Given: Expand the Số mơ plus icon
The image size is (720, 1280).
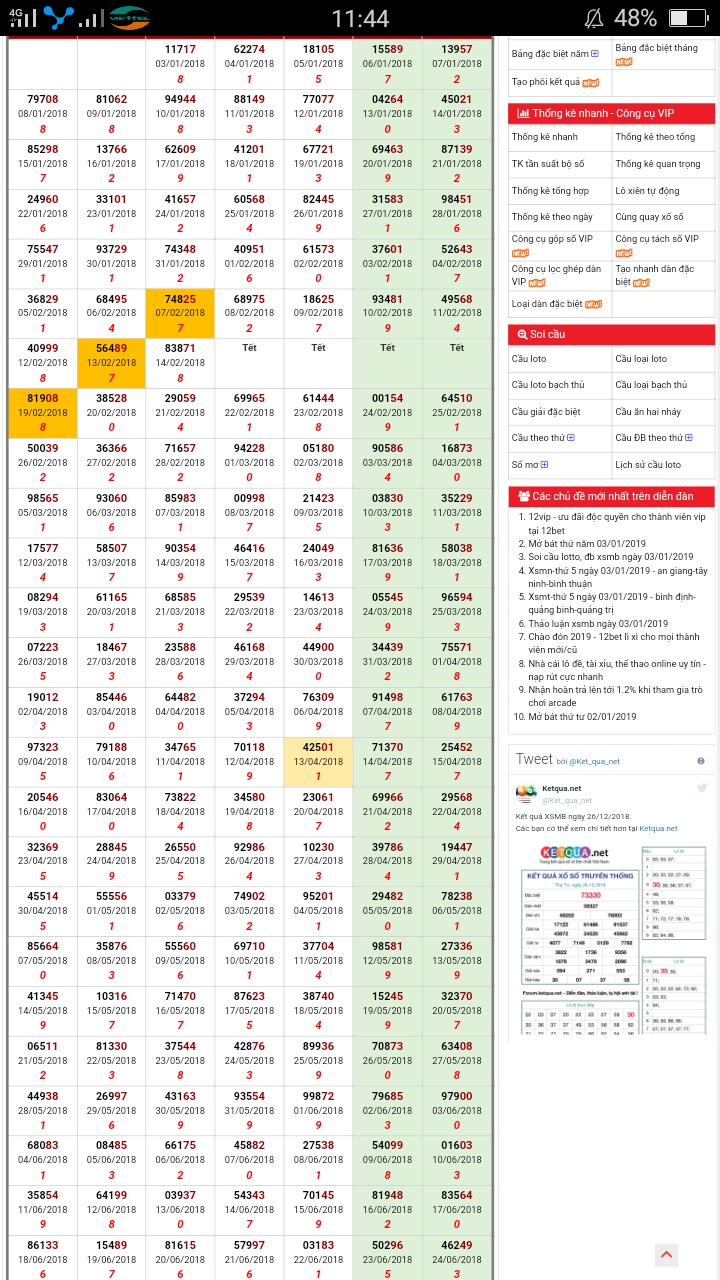Looking at the screenshot, I should pos(544,465).
